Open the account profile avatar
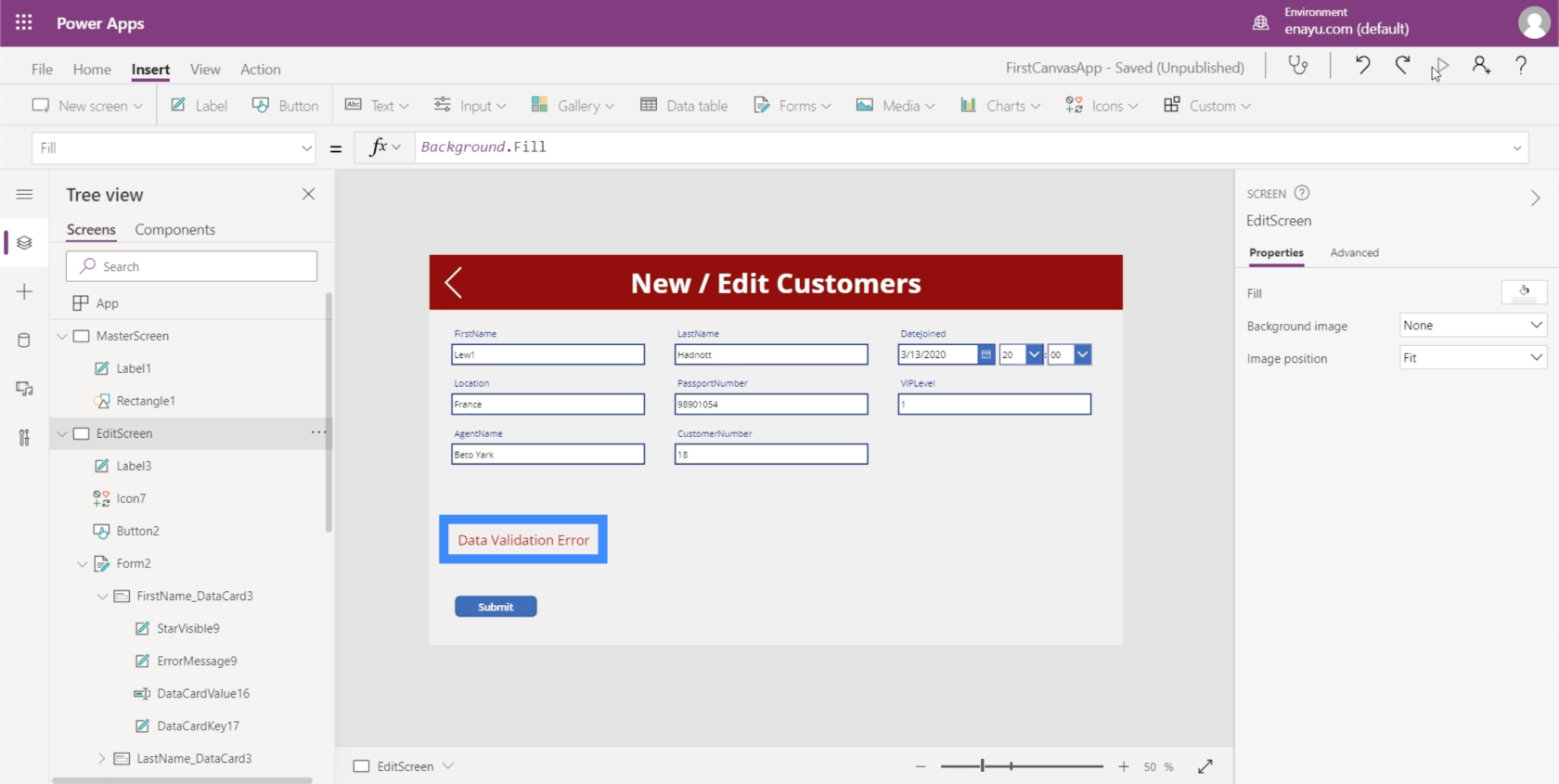Screen dimensions: 1559x784 1533,22
